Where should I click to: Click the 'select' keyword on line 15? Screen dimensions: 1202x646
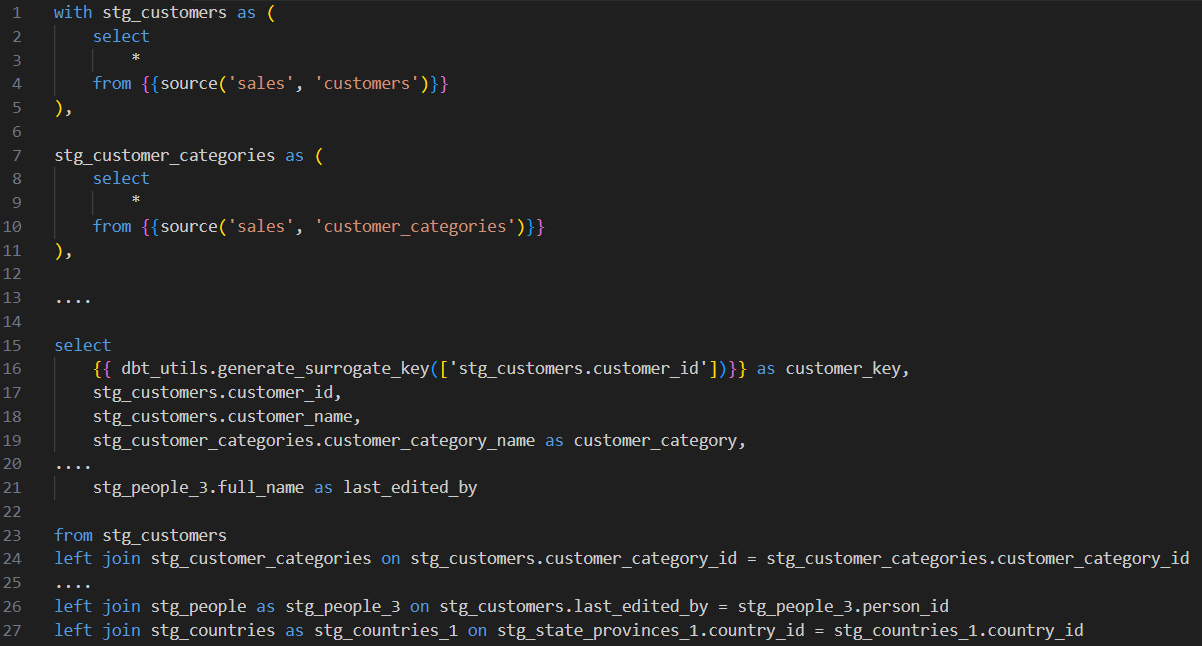coord(83,345)
